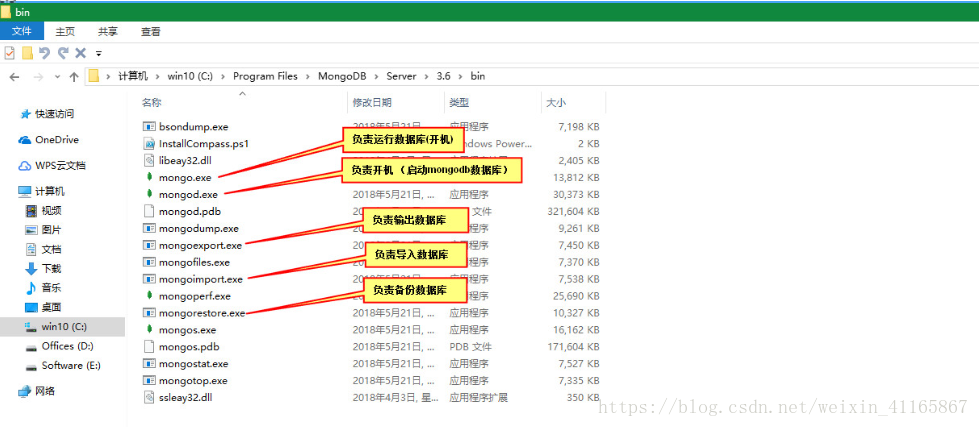Viewport: 979px width, 427px height.
Task: Click the mongoimport.exe file icon
Action: pos(149,279)
